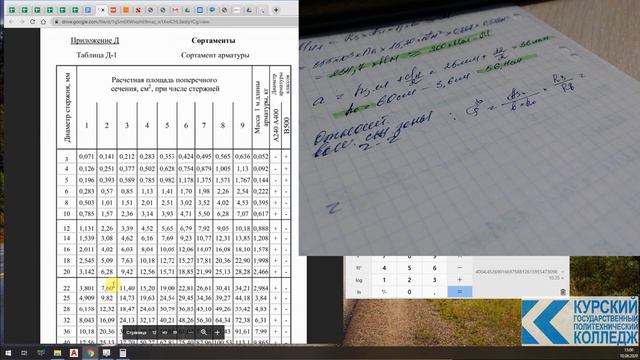Reset PDF zoom with magnifier icon
640x360 pixels.
[204, 332]
